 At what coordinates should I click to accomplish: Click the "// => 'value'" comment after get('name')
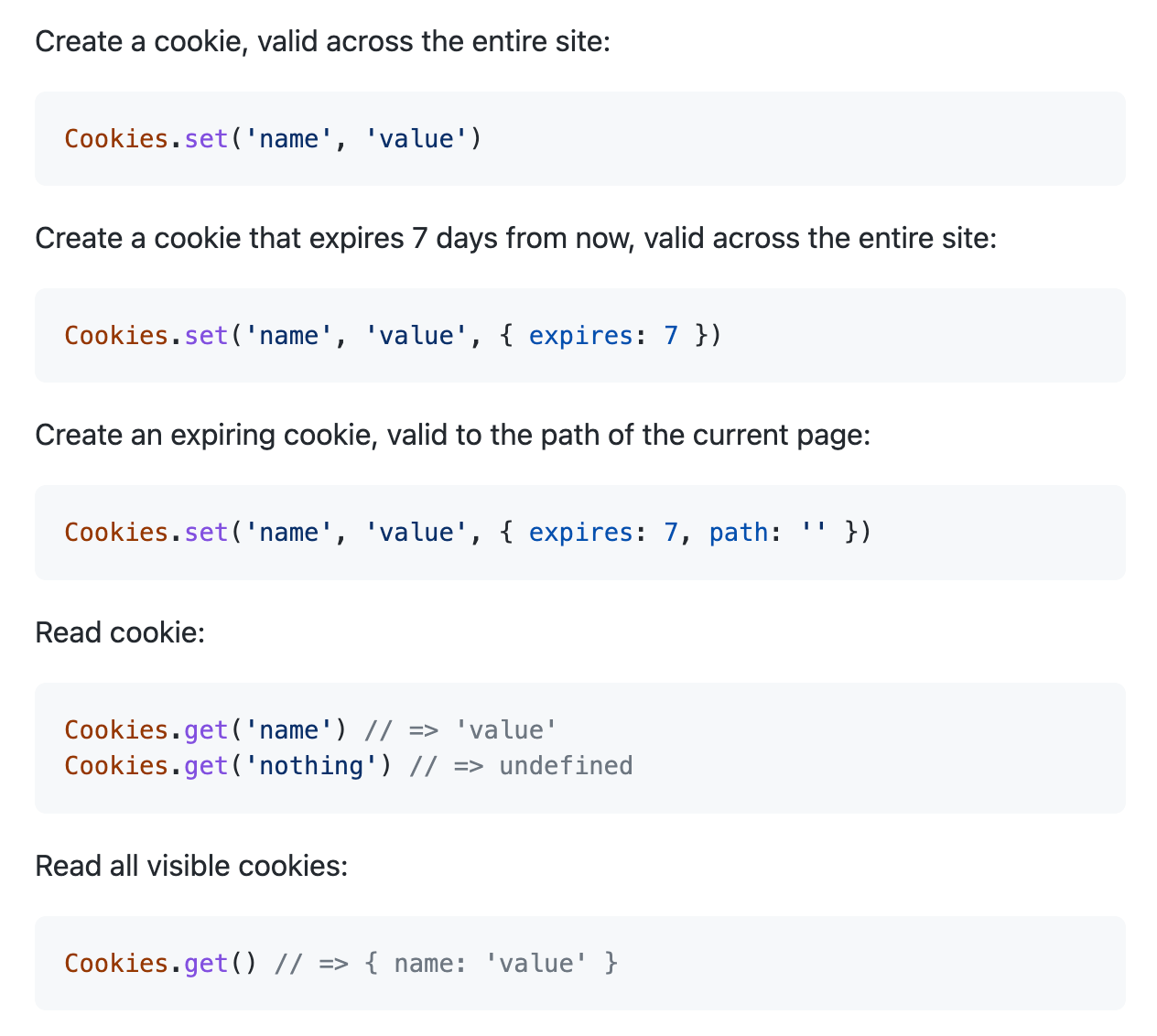tap(460, 730)
